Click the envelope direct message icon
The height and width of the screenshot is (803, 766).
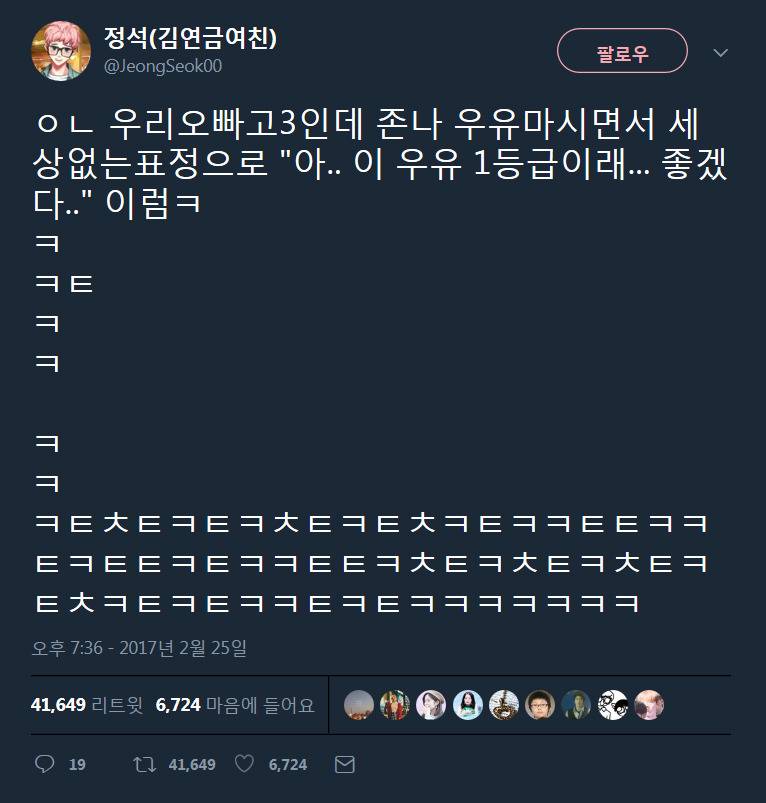[x=345, y=765]
